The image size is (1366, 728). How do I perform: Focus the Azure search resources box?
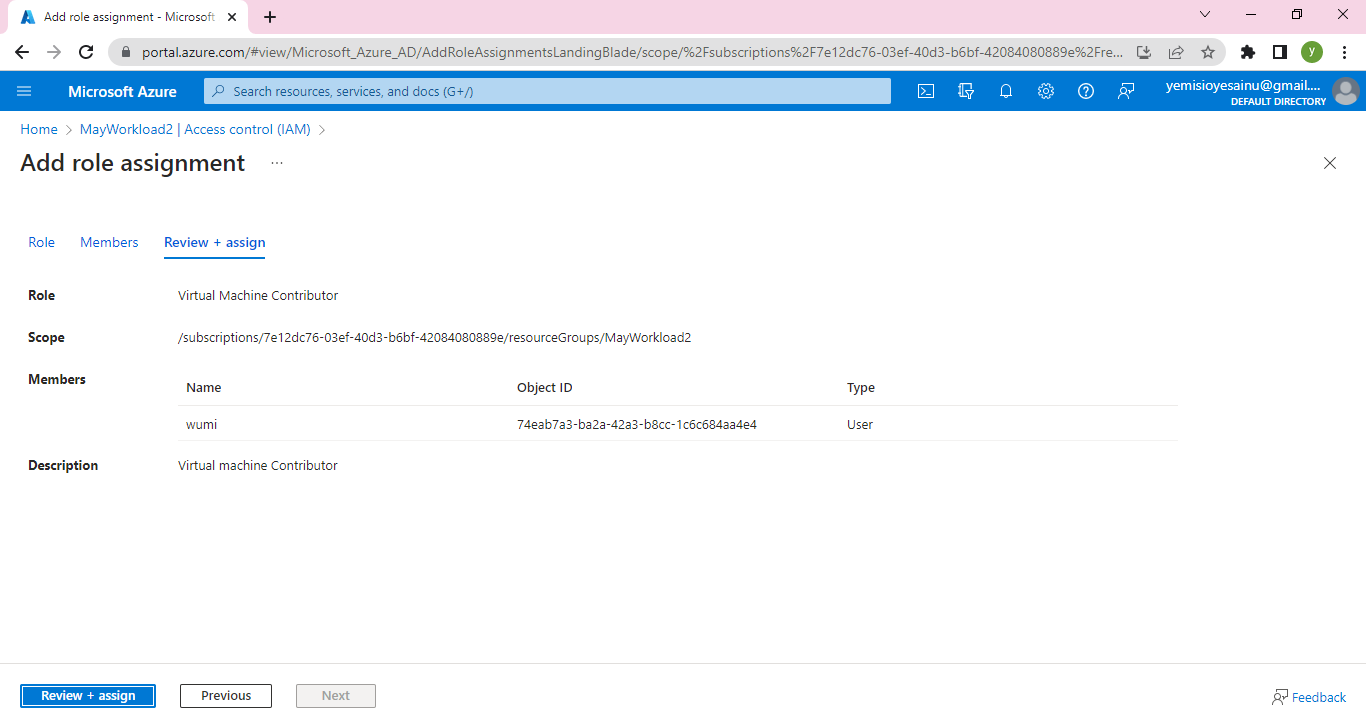click(x=547, y=91)
